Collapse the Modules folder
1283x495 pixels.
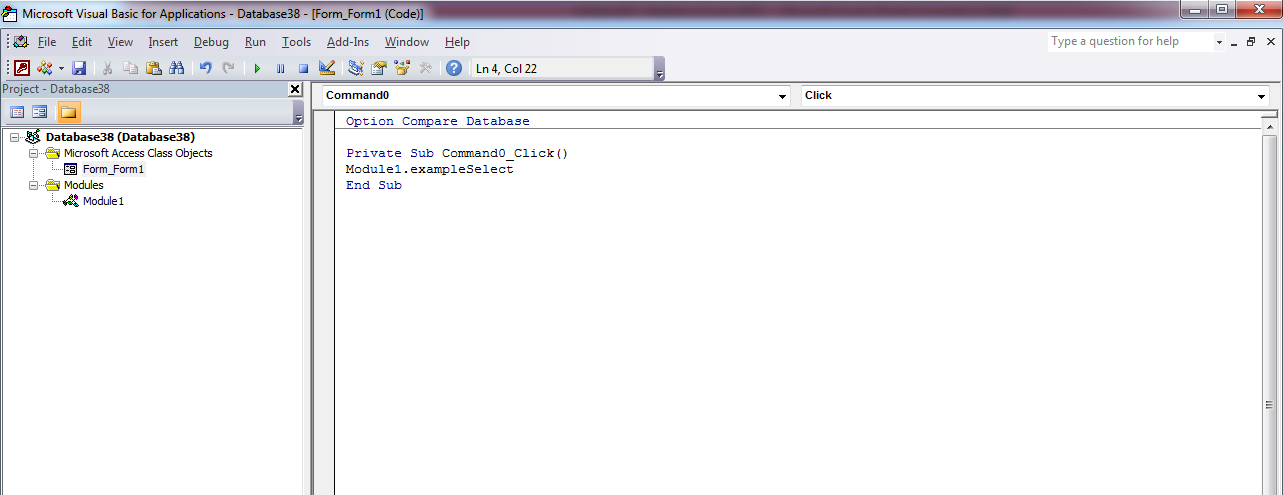pos(33,185)
